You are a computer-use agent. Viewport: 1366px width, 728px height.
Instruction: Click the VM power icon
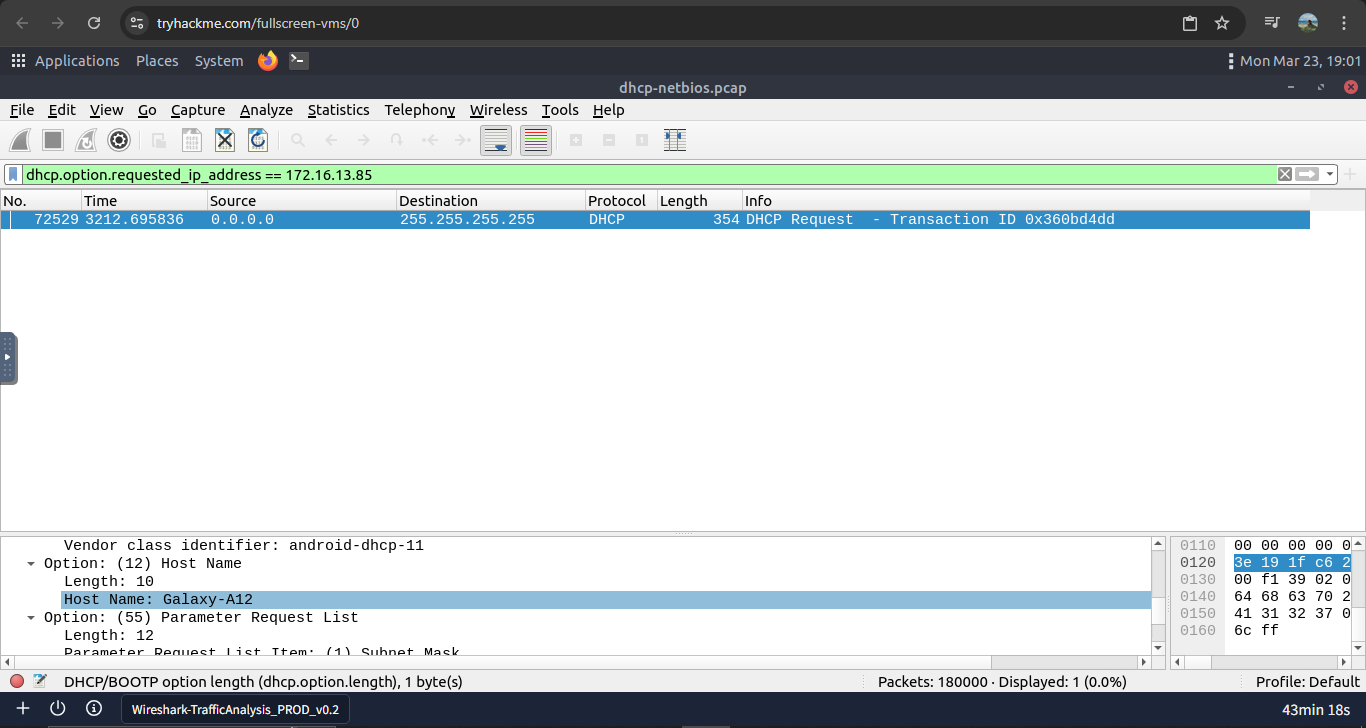click(x=58, y=709)
